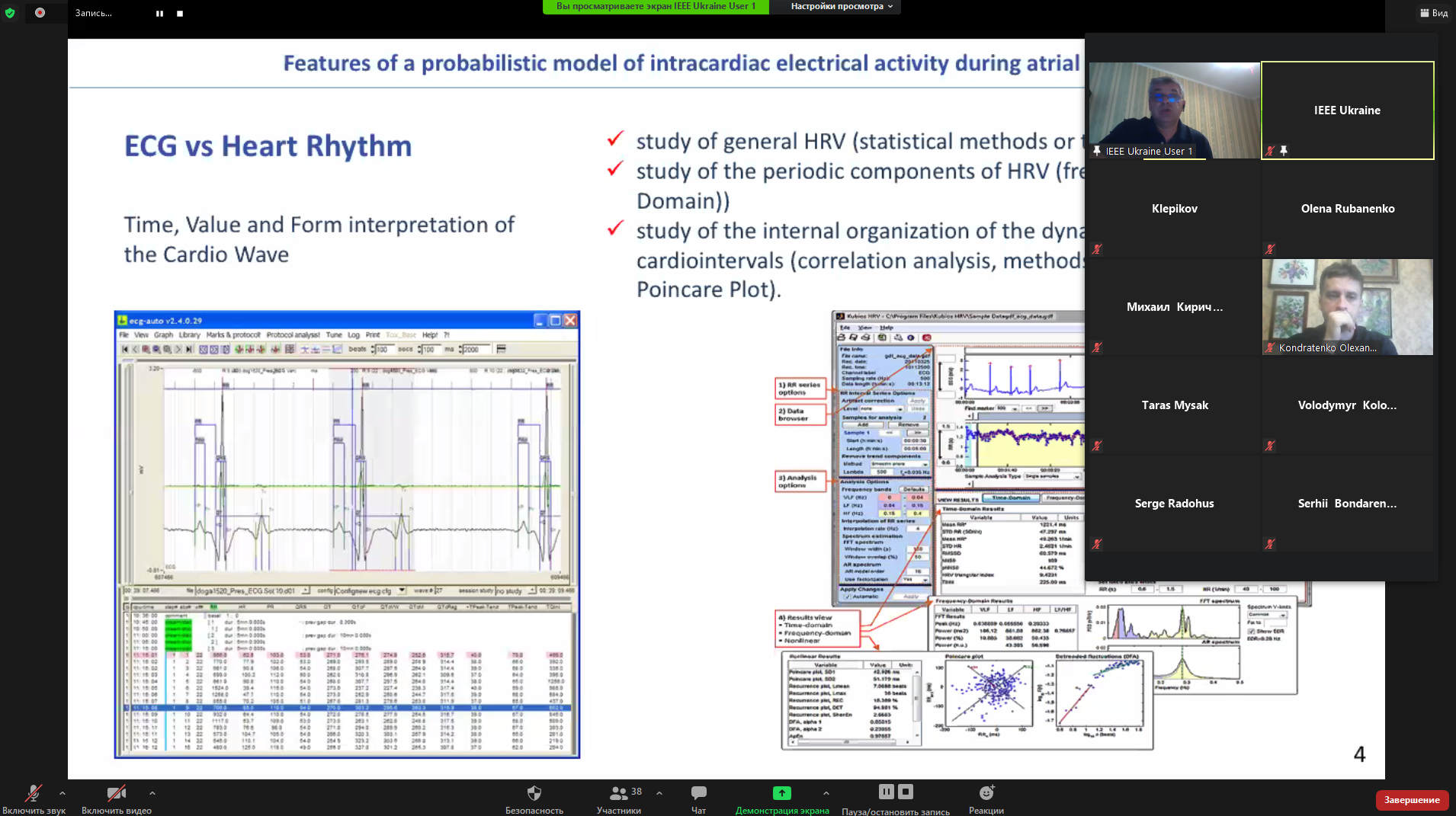Image resolution: width=1456 pixels, height=816 pixels.
Task: Click Graph menu in ecg-auto window image
Action: click(163, 334)
